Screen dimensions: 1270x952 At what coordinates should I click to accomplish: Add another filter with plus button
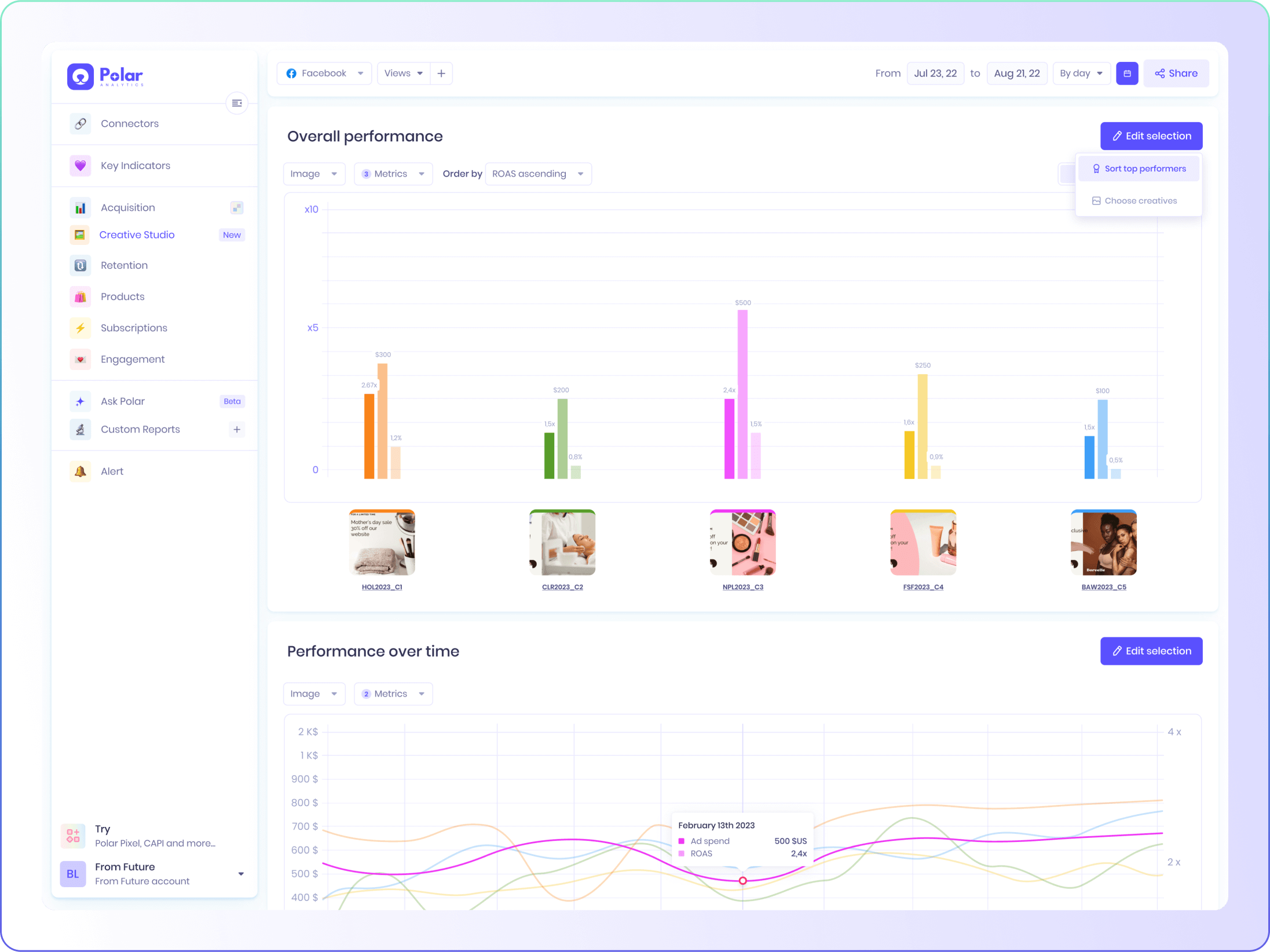tap(441, 74)
